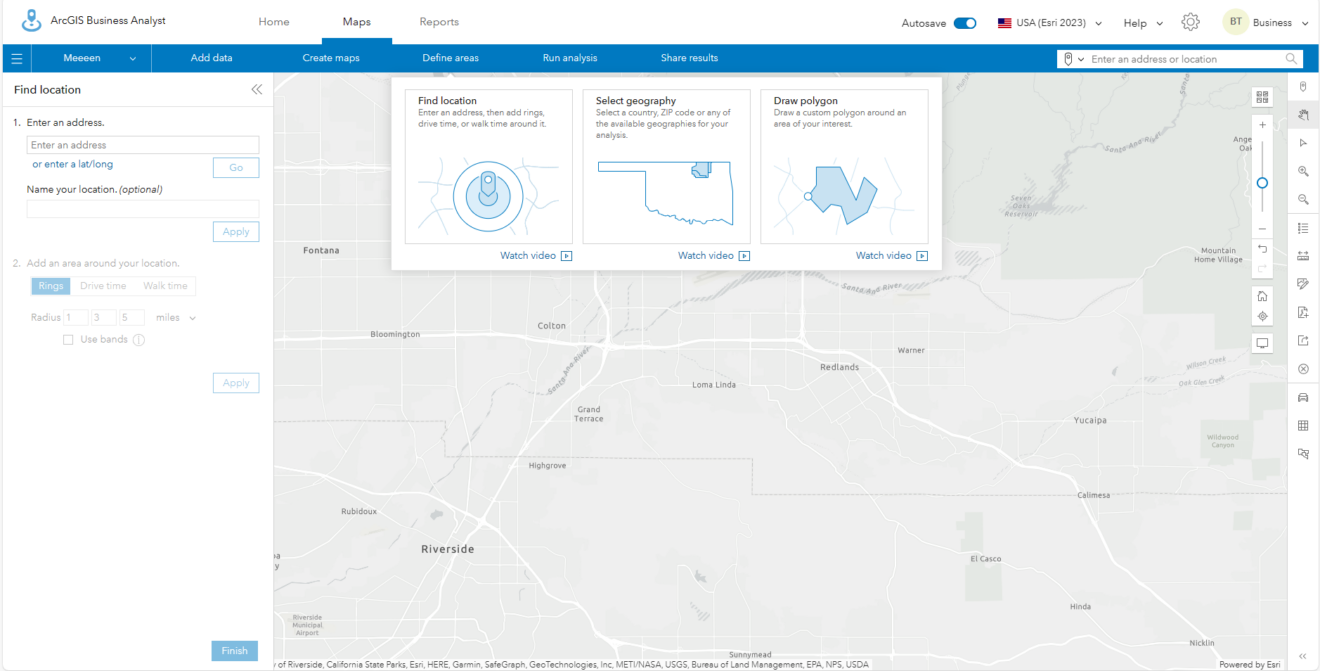The height and width of the screenshot is (671, 1320).
Task: Open the miles units dropdown
Action: coord(176,318)
